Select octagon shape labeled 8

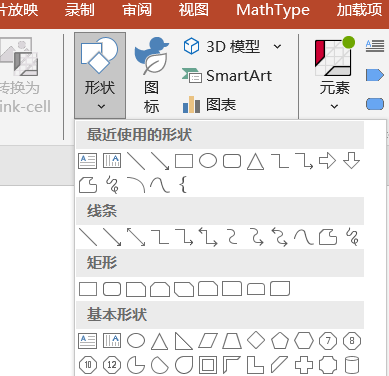(x=352, y=341)
